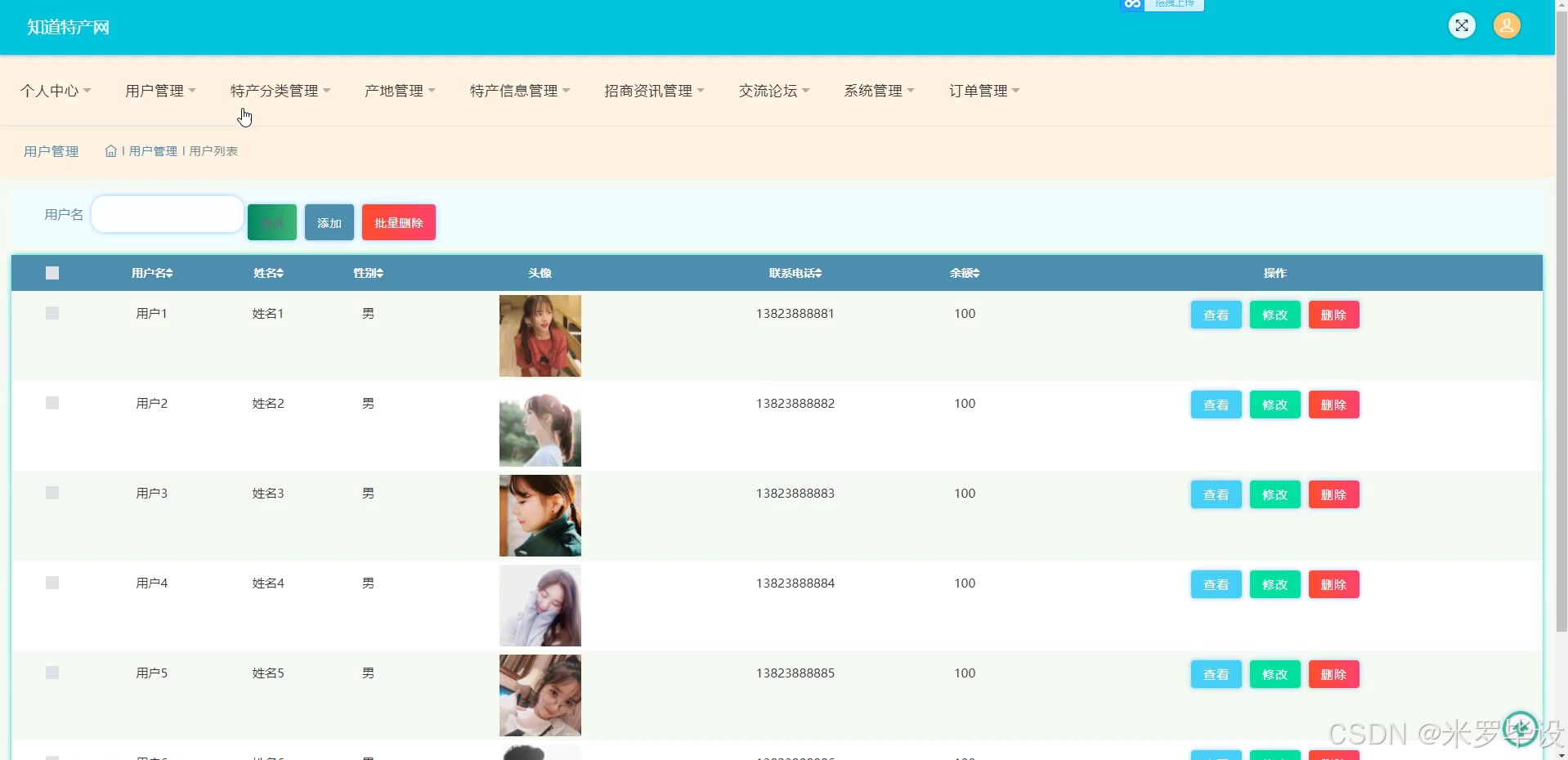1568x760 pixels.
Task: Click 删除 for 用户5
Action: click(x=1333, y=674)
